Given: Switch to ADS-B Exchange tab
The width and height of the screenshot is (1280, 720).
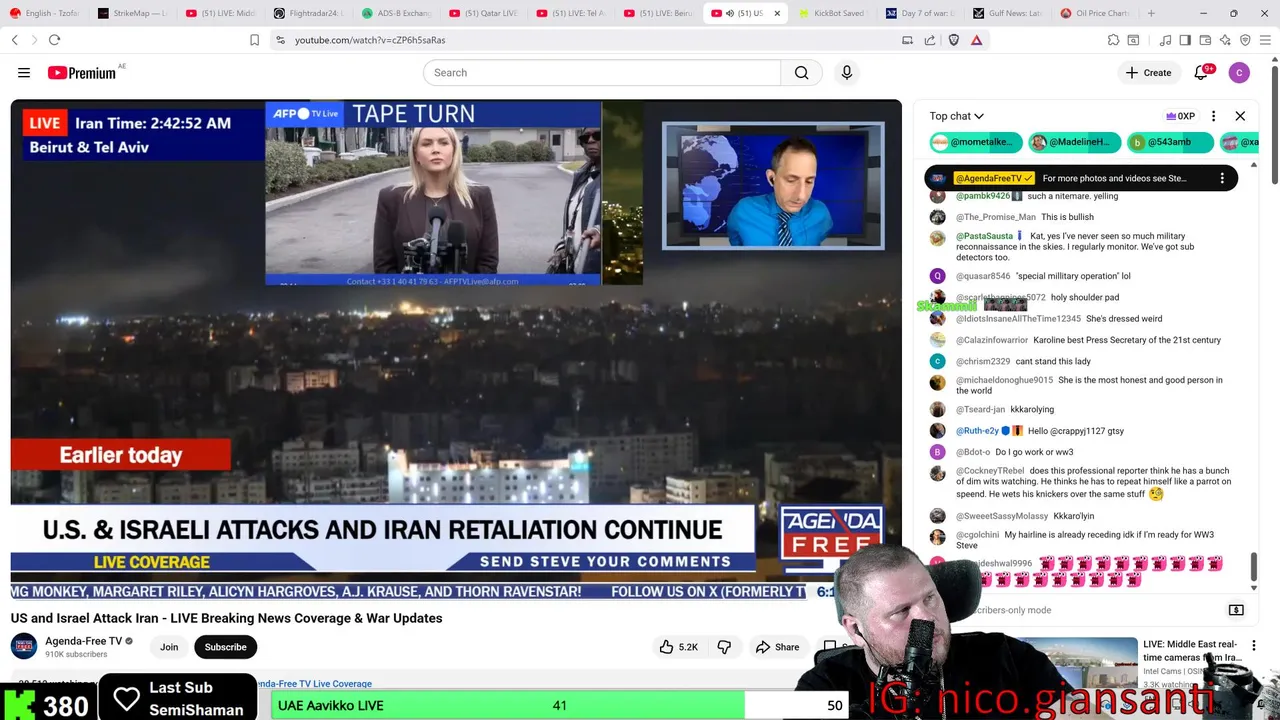Looking at the screenshot, I should [396, 13].
